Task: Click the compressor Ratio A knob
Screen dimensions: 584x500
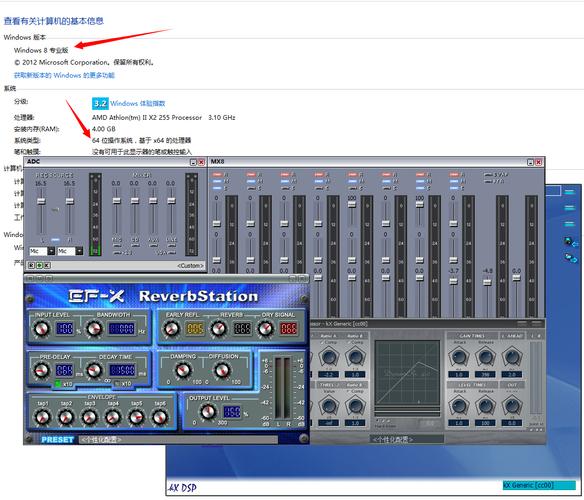Action: tap(329, 357)
